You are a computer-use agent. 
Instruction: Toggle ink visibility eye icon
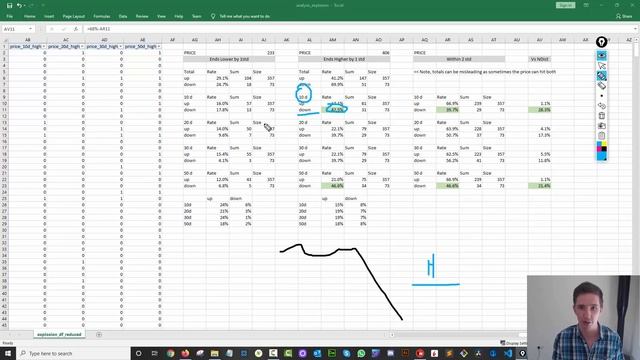point(602,56)
